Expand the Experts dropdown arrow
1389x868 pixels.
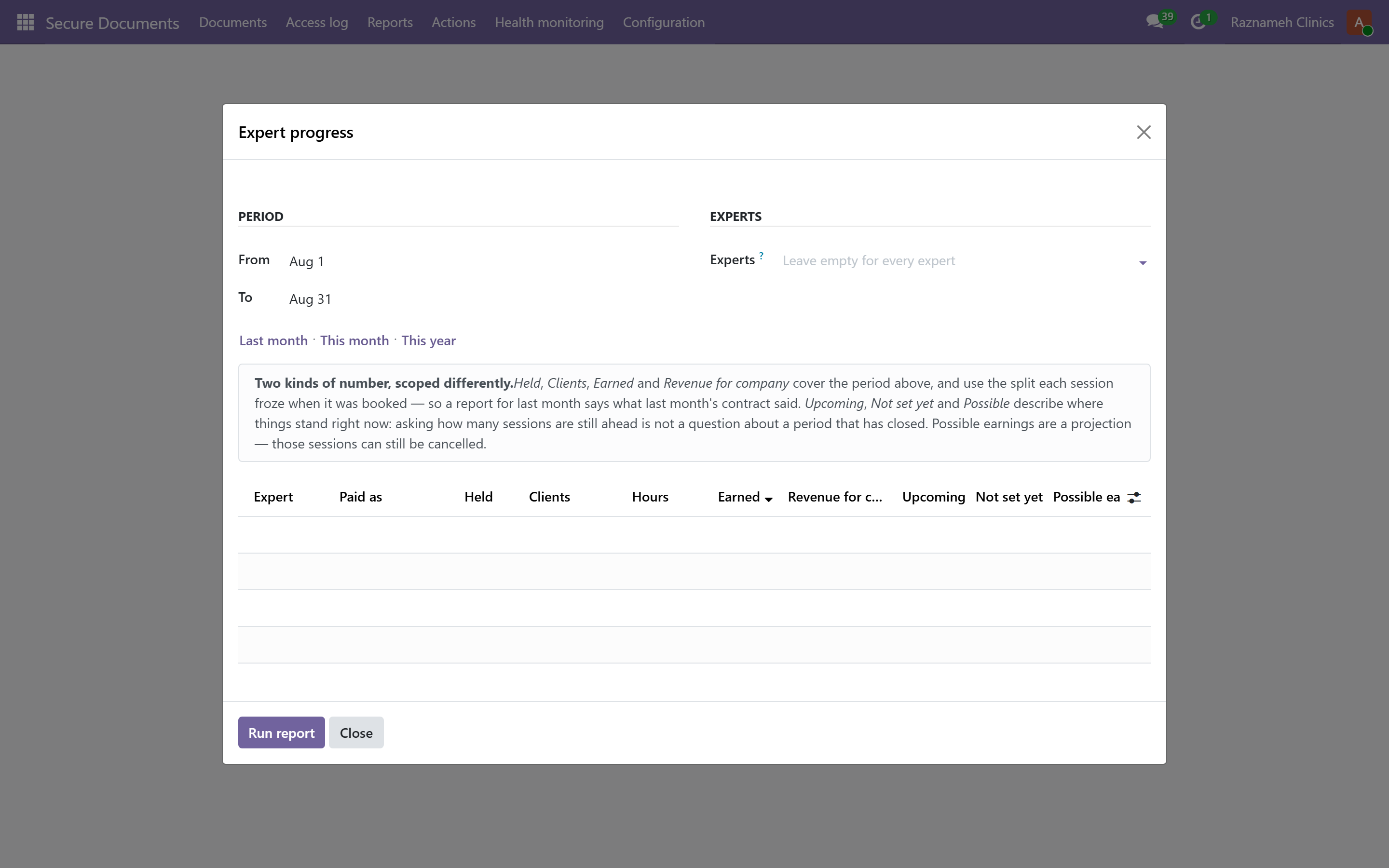(x=1142, y=263)
